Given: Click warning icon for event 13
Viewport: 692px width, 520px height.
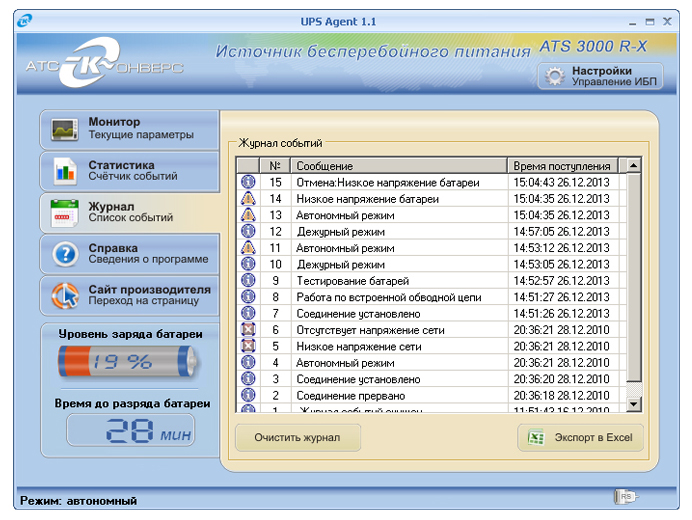Looking at the screenshot, I should pos(248,215).
